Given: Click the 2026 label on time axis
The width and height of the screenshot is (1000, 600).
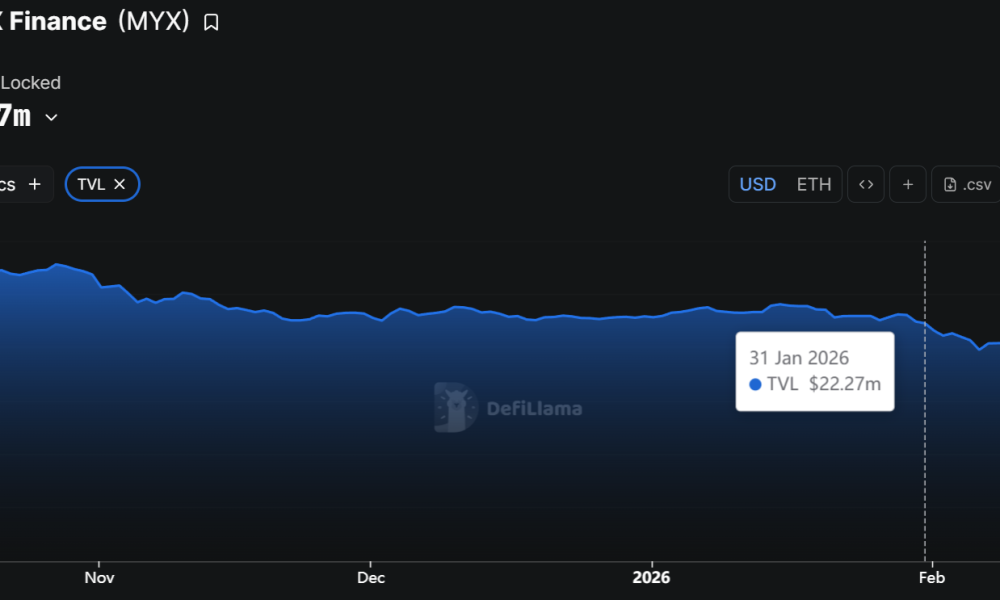Looking at the screenshot, I should click(x=651, y=578).
